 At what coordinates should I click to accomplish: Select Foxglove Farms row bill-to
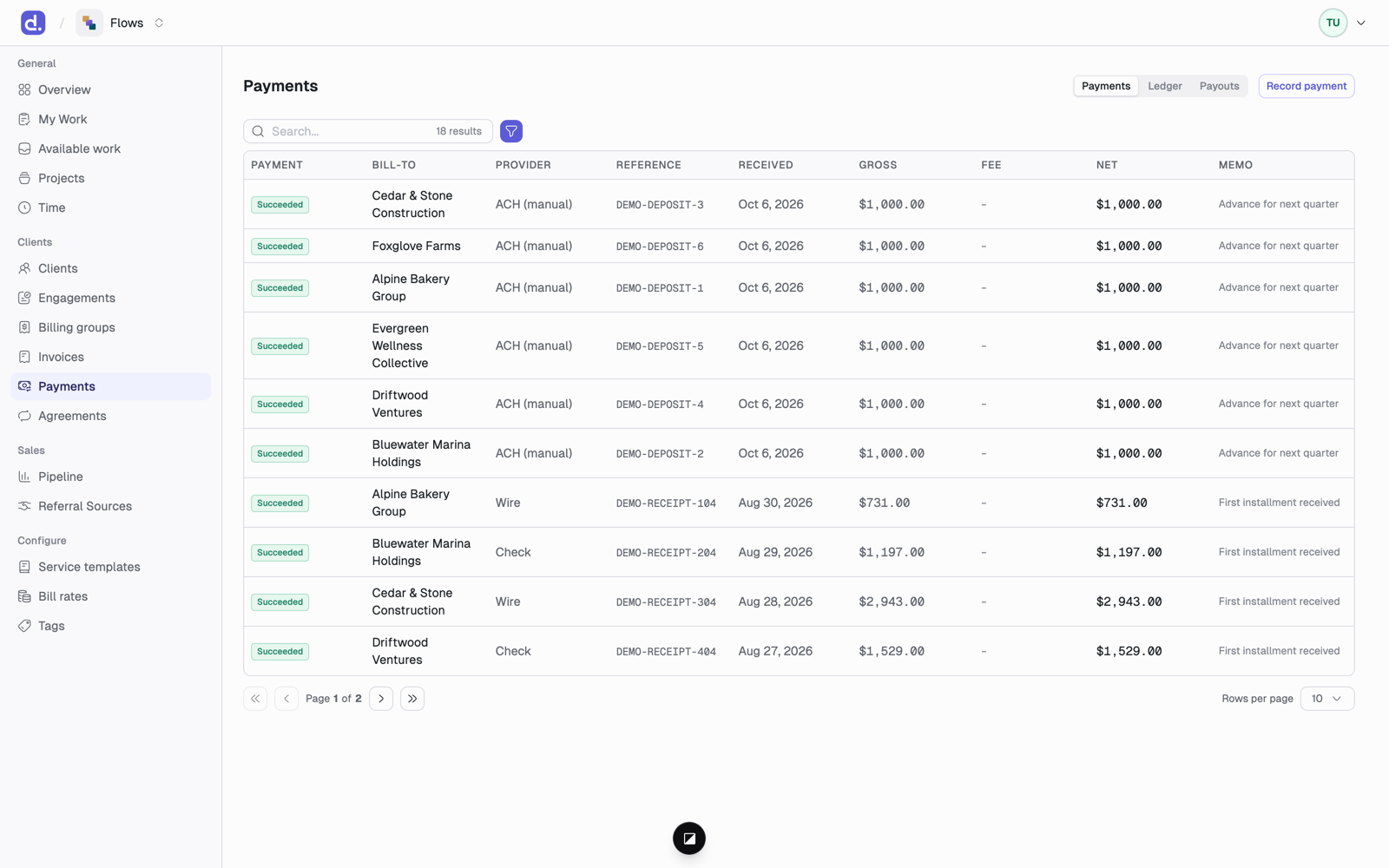(x=417, y=246)
